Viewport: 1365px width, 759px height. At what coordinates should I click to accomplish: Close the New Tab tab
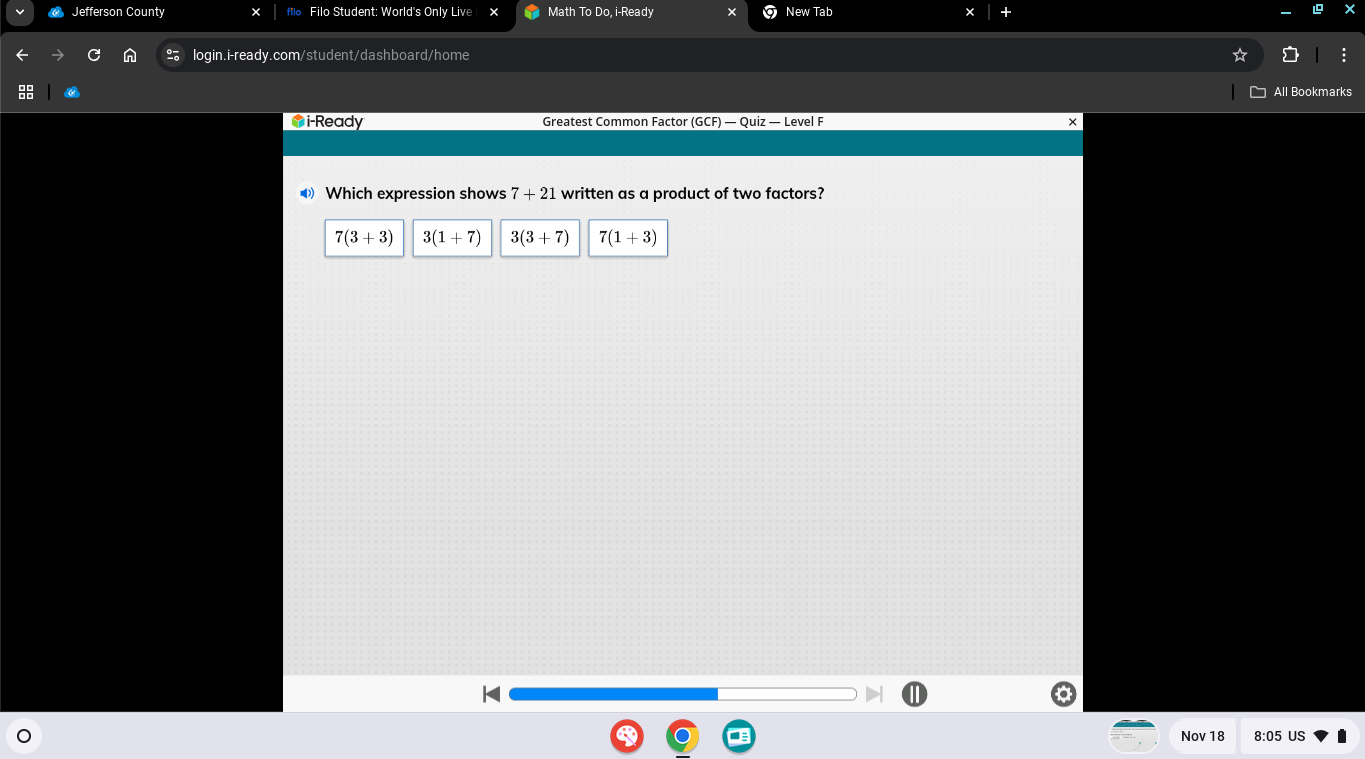[x=970, y=12]
